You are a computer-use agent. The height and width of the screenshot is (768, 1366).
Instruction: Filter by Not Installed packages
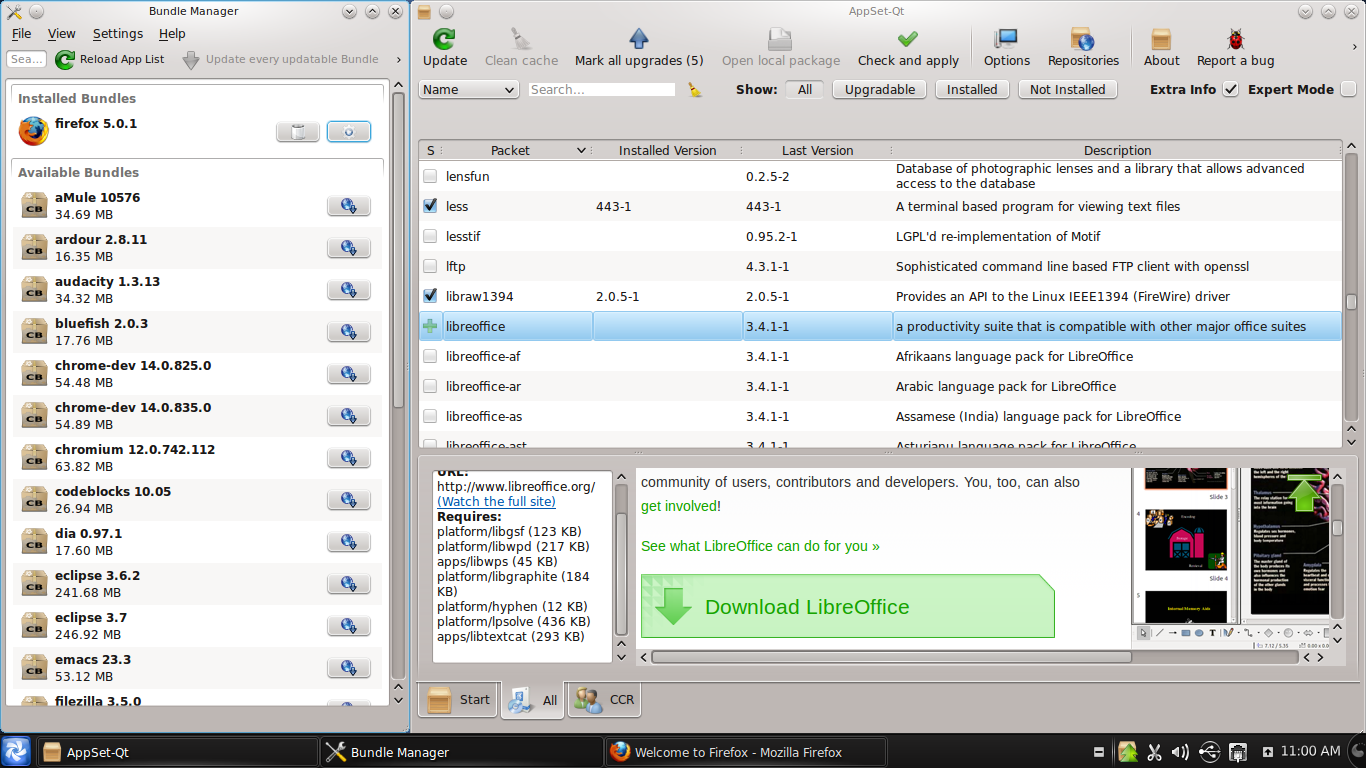(1067, 89)
